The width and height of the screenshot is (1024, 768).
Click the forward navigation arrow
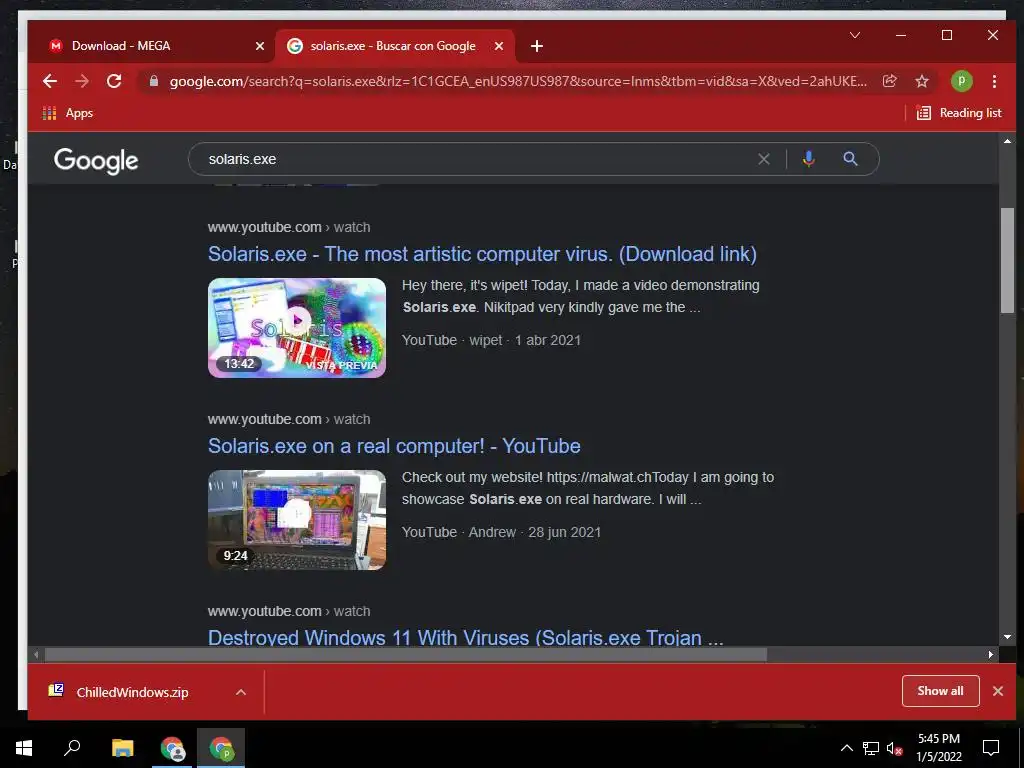point(82,81)
